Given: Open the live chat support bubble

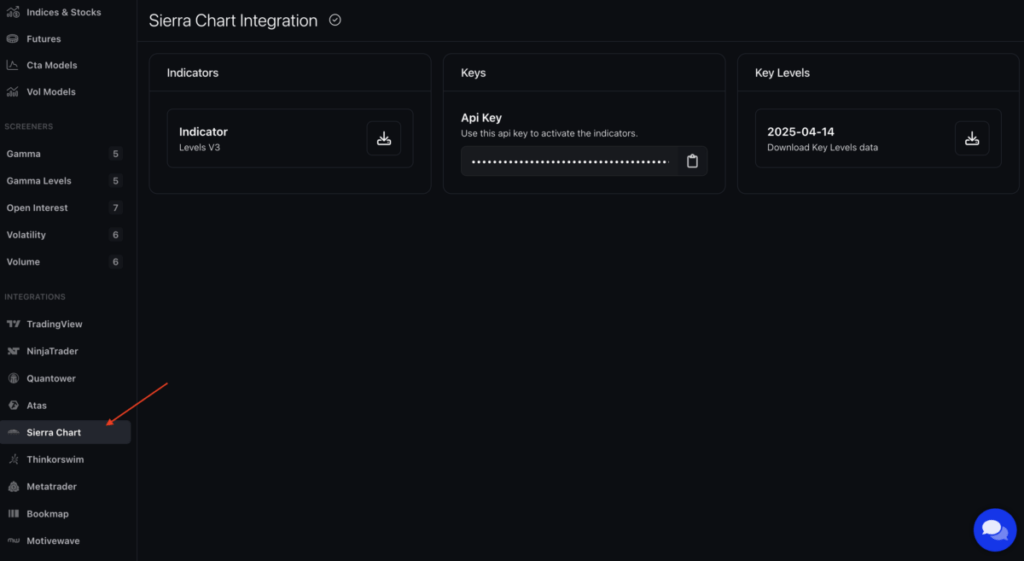Looking at the screenshot, I should [x=993, y=528].
